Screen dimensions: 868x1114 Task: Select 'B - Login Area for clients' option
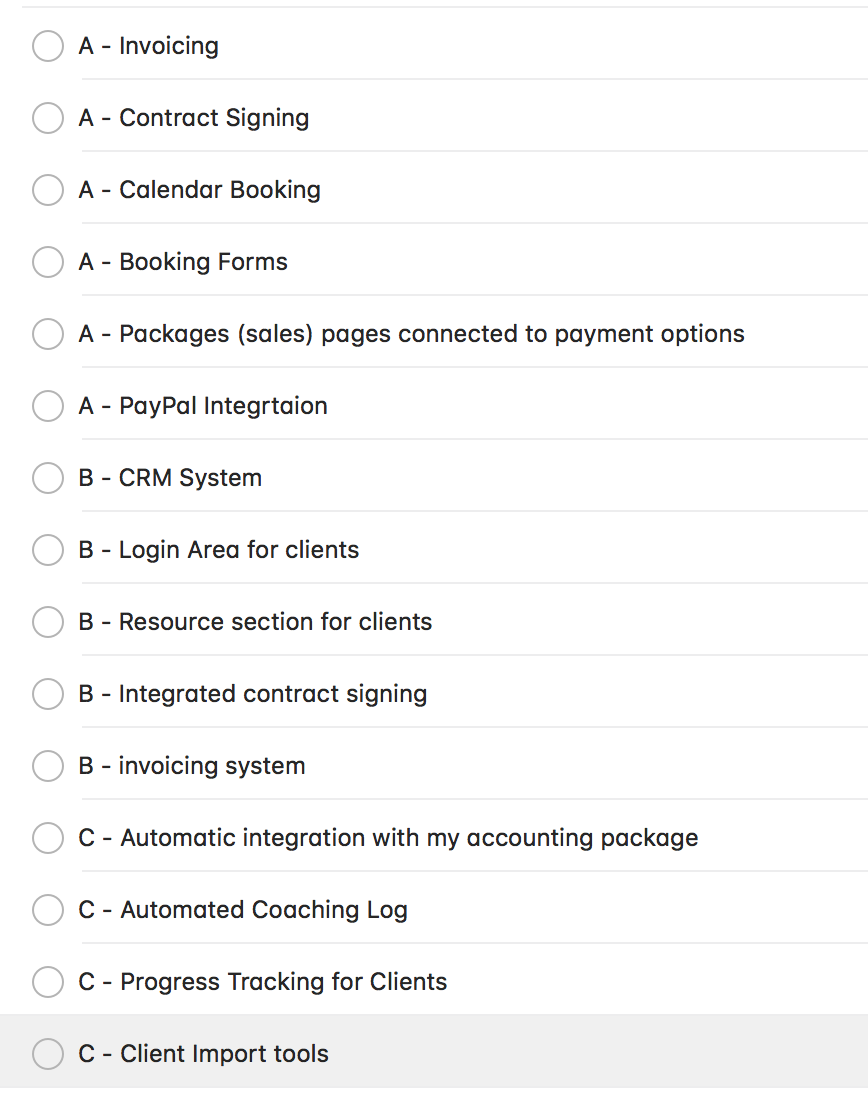tap(48, 550)
